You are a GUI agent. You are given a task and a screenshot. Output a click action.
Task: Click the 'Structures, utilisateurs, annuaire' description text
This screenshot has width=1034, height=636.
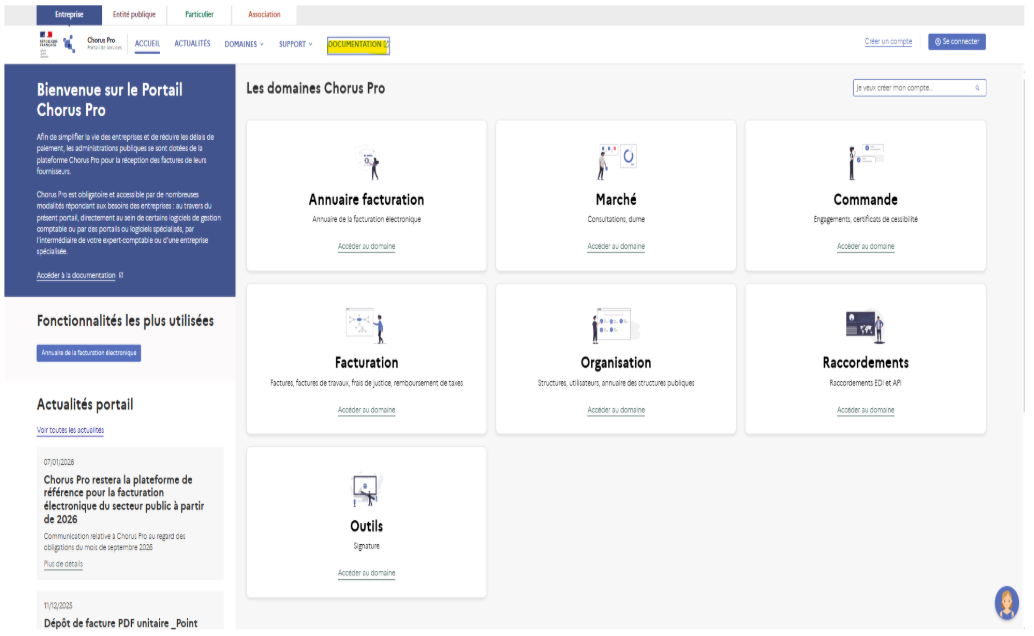616,383
